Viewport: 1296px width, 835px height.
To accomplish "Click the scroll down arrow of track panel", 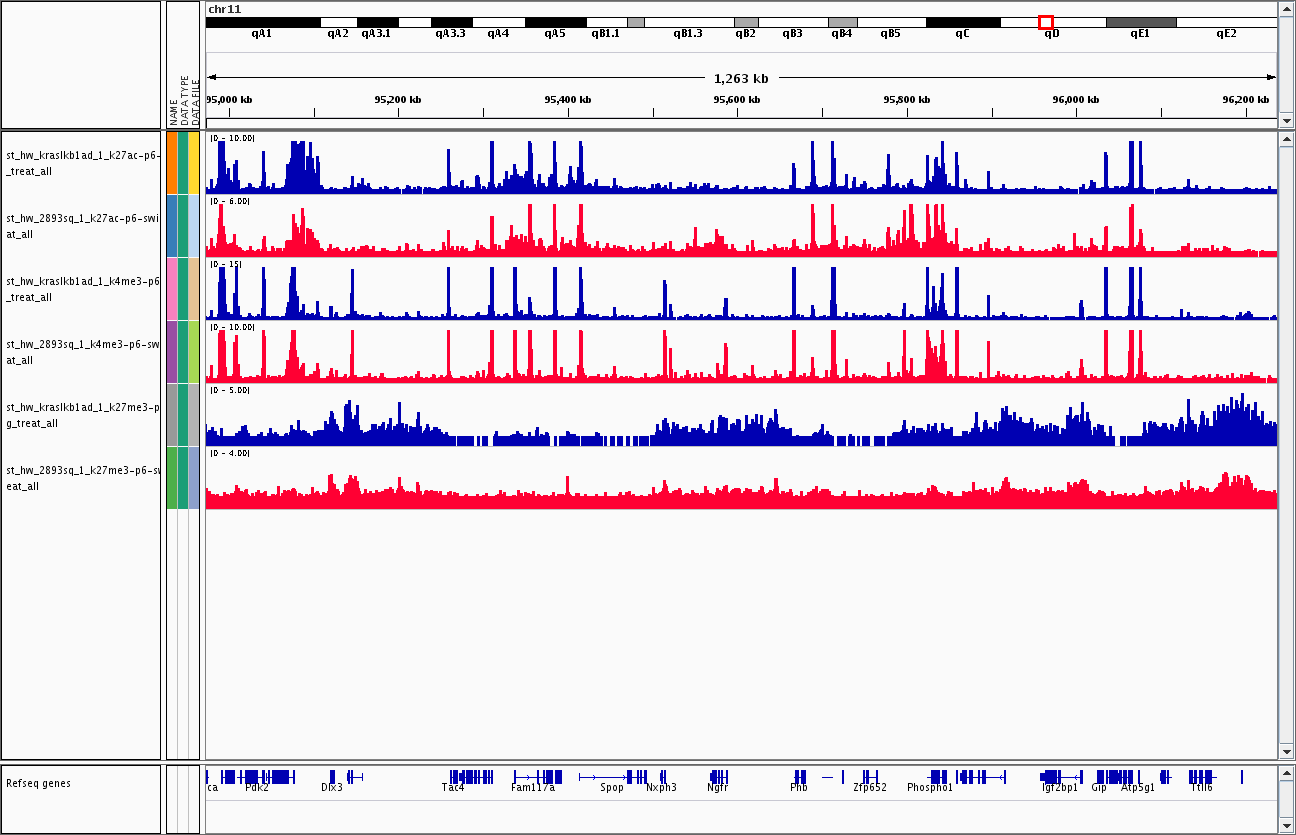I will (x=1286, y=752).
